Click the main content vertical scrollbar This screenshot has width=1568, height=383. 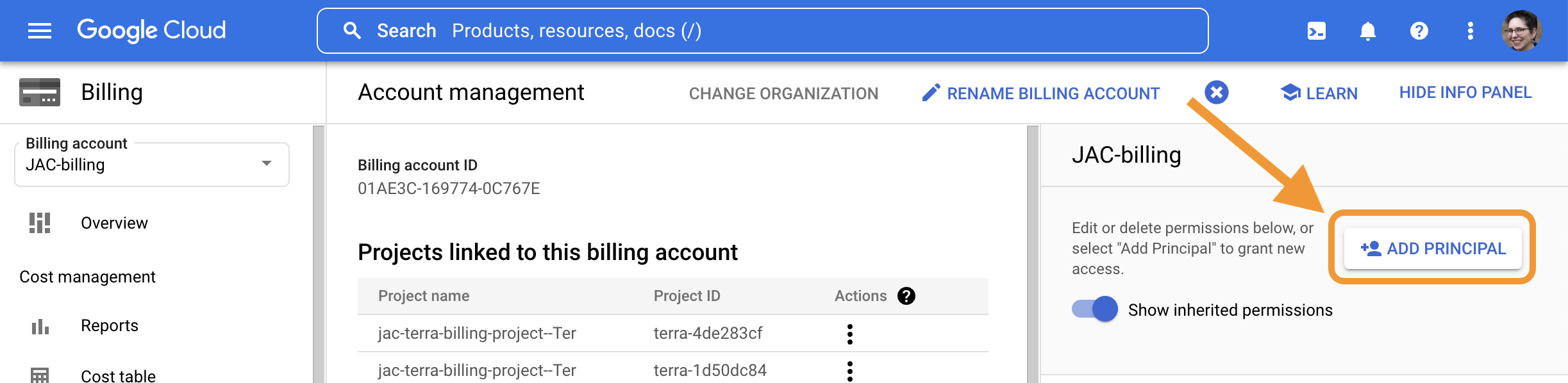pos(1032,254)
